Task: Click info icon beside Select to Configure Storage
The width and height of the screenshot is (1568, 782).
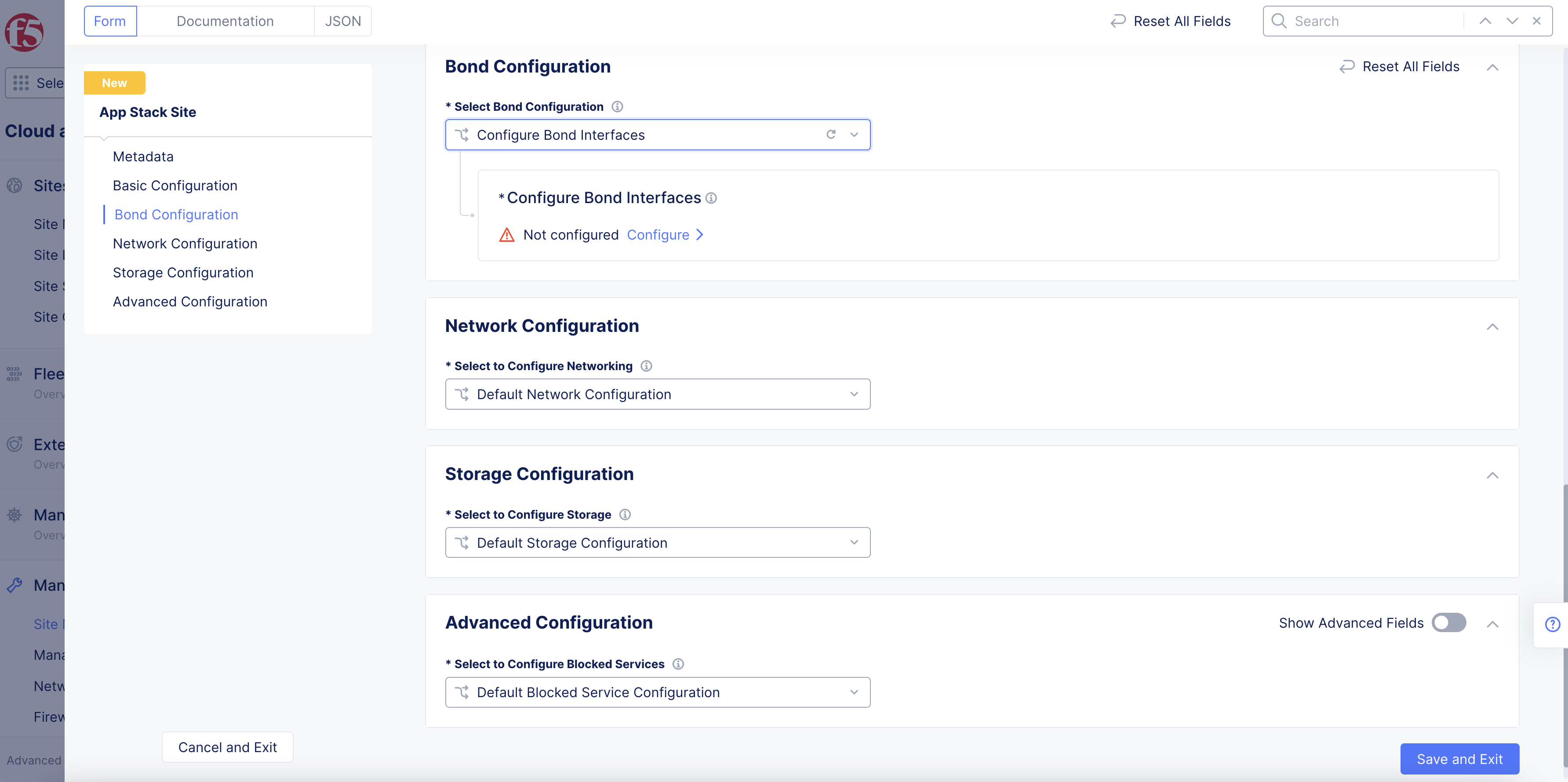Action: pos(625,514)
